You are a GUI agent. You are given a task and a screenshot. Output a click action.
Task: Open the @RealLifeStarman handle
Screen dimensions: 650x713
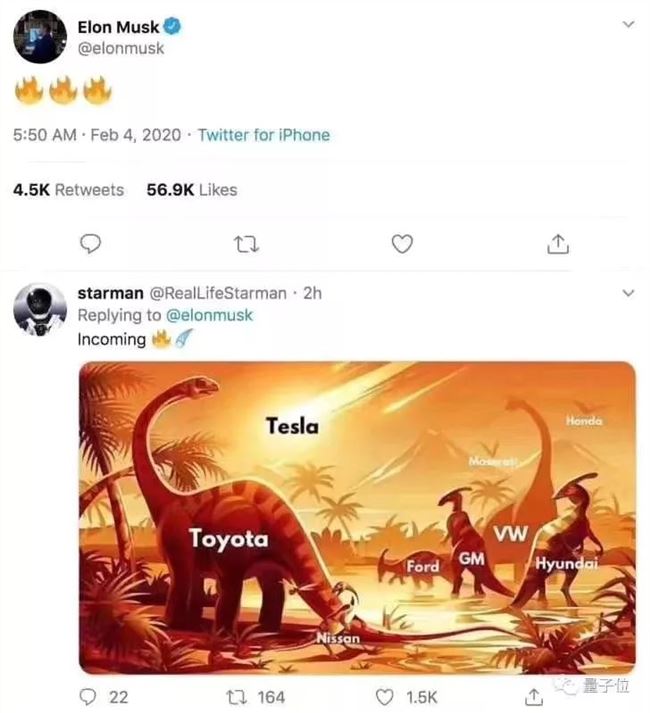[x=217, y=293]
